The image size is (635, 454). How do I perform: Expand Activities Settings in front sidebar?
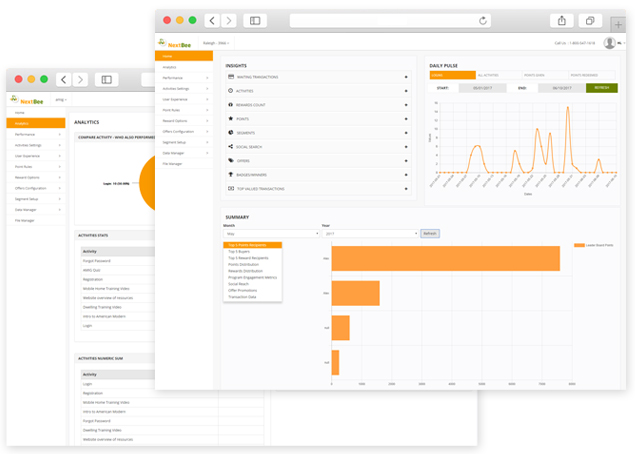[x=207, y=88]
